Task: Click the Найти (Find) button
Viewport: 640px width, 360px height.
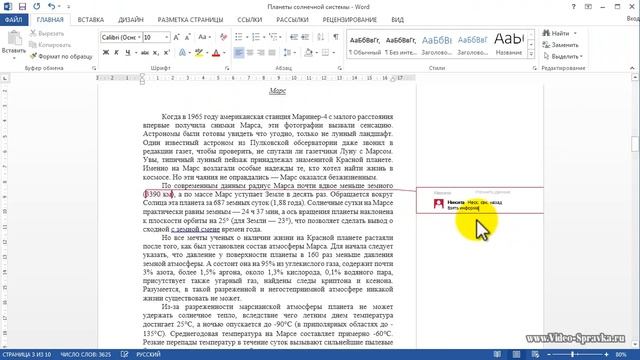Action: (x=559, y=33)
